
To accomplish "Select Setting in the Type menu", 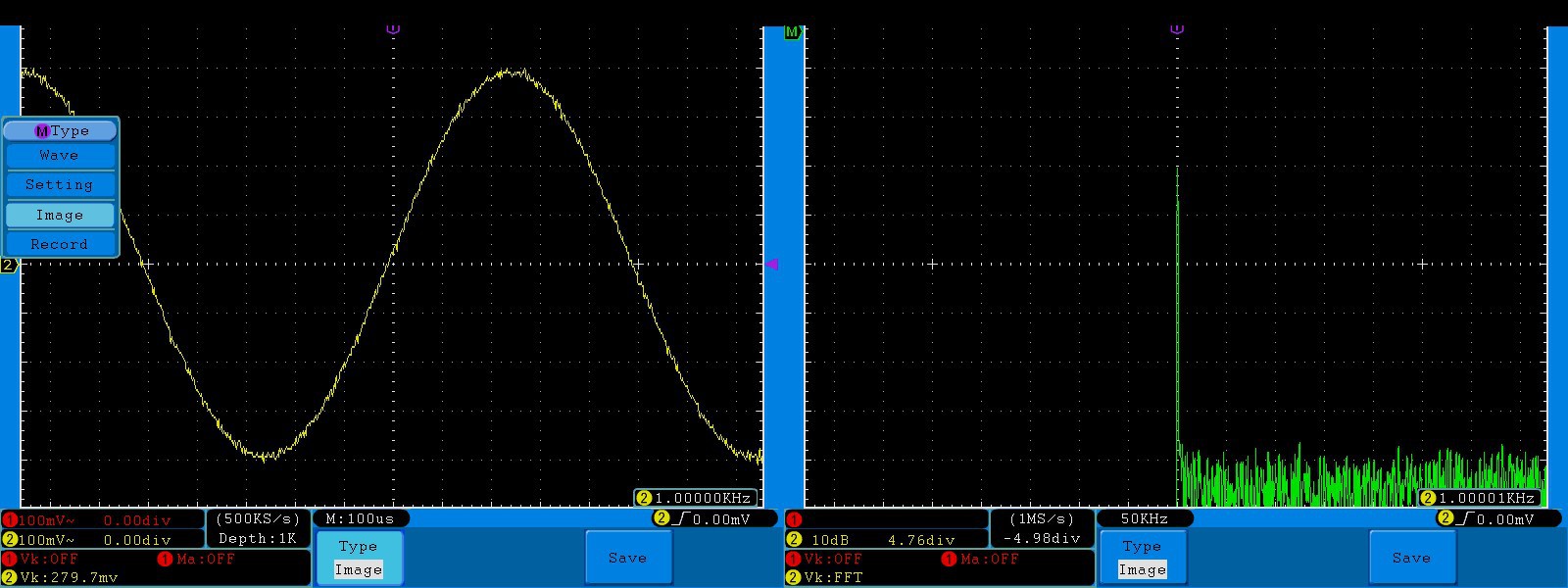I will coord(60,185).
